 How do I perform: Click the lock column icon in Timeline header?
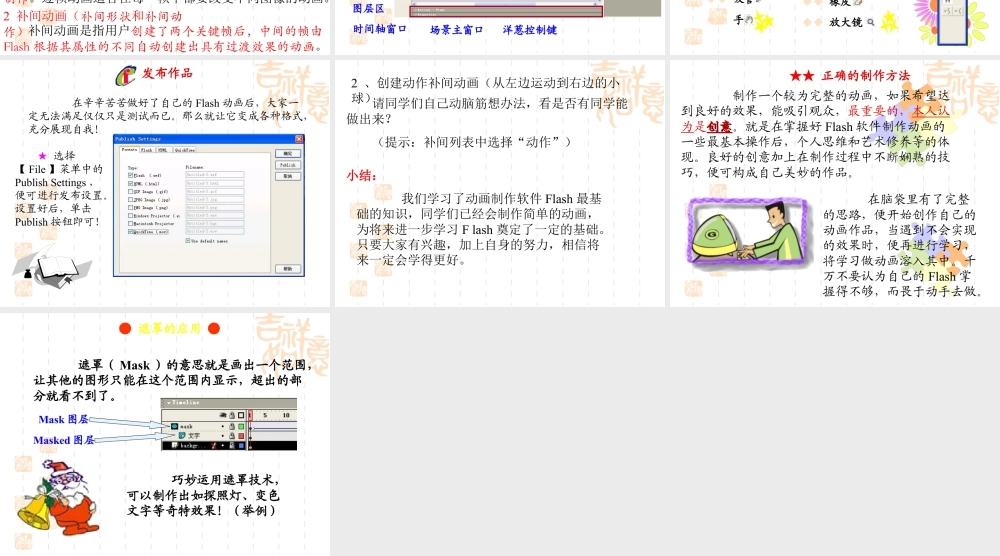[x=232, y=415]
